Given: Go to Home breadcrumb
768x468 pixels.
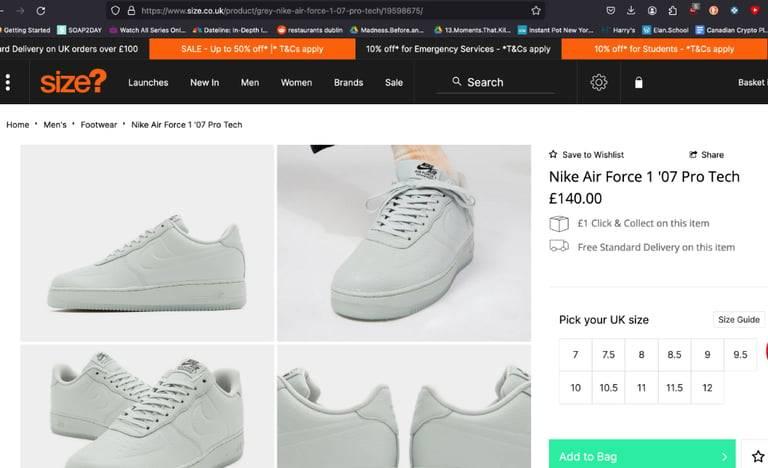Looking at the screenshot, I should click(18, 124).
